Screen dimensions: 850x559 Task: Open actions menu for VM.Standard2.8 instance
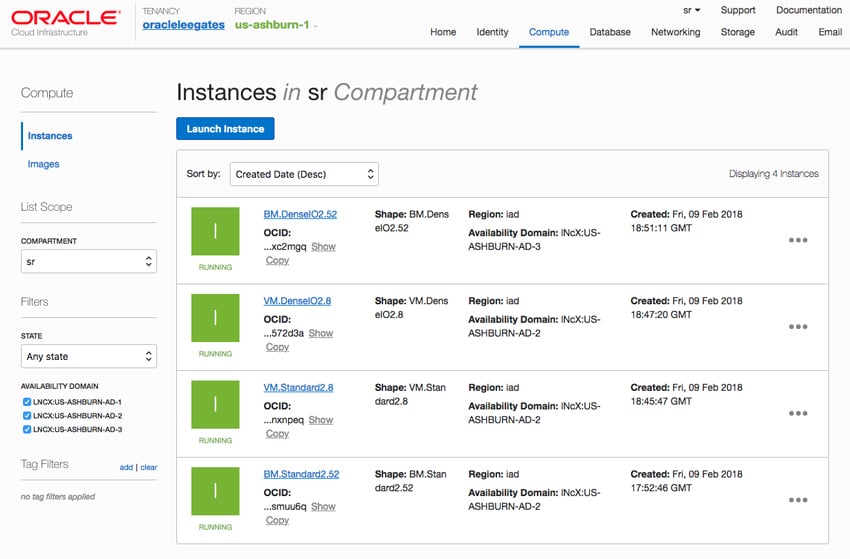(798, 414)
